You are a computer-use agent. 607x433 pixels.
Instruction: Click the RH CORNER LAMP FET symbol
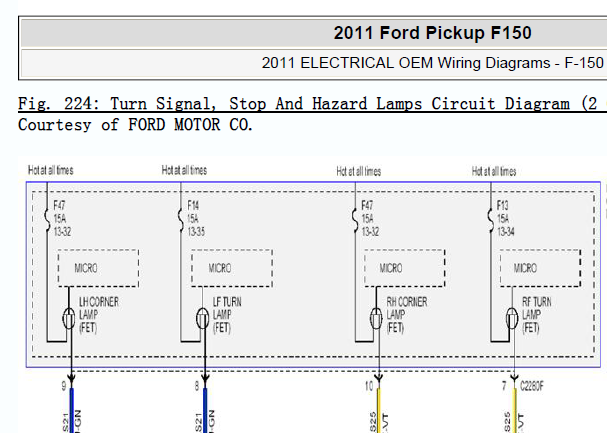(376, 318)
